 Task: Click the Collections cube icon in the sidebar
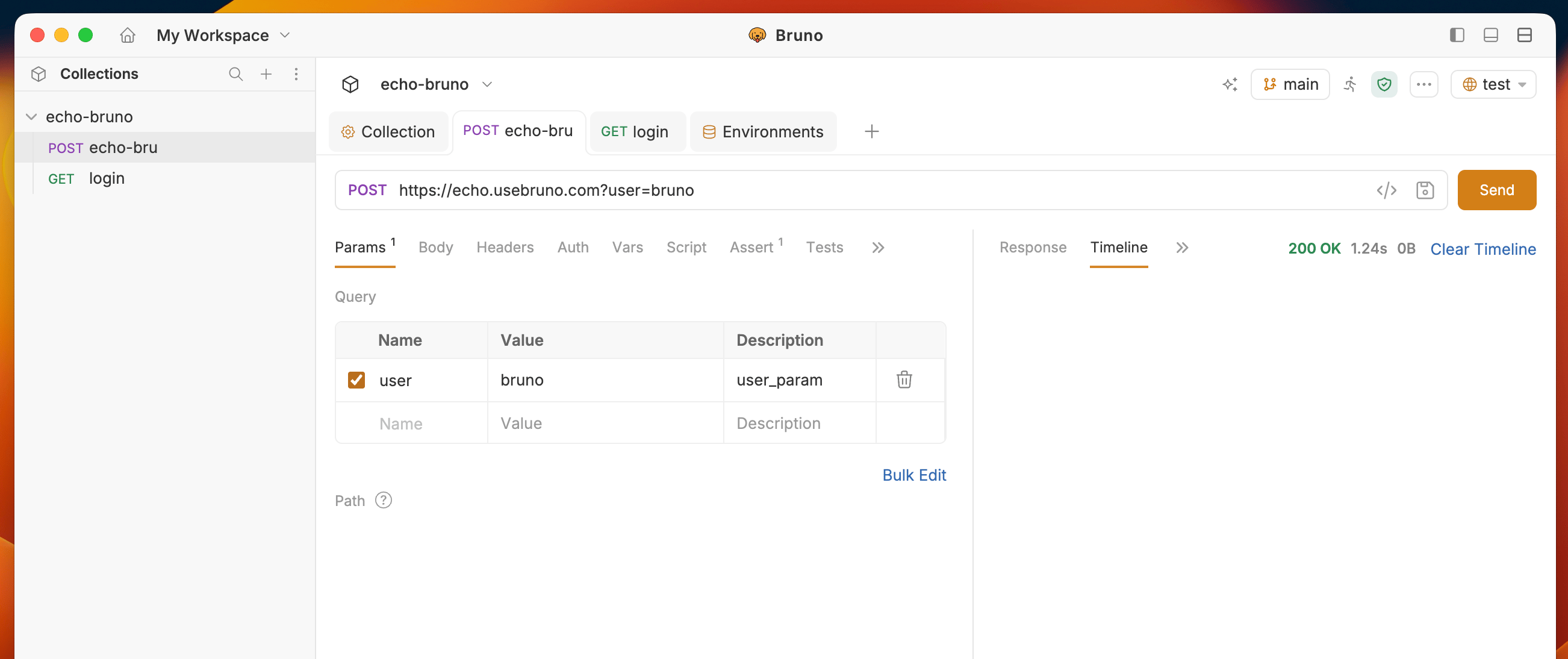(39, 74)
